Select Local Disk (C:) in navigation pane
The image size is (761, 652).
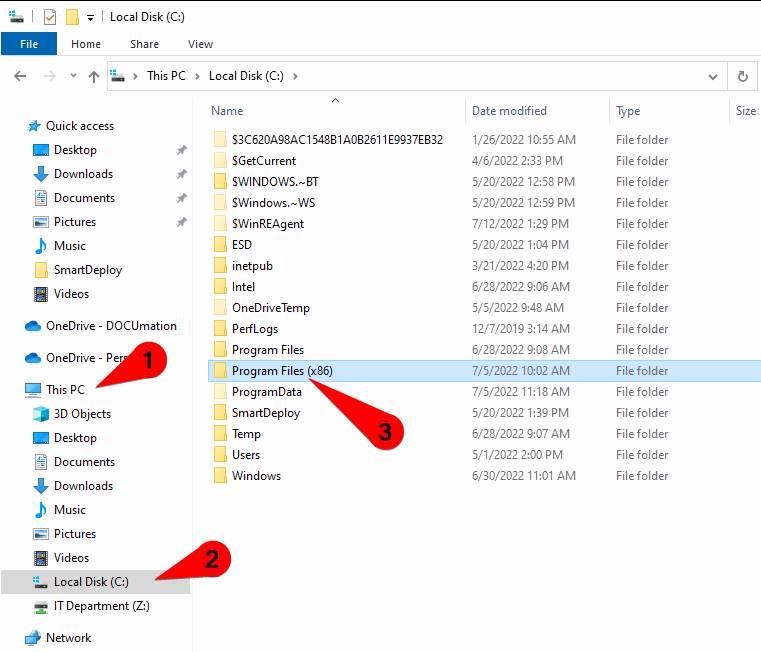(96, 582)
